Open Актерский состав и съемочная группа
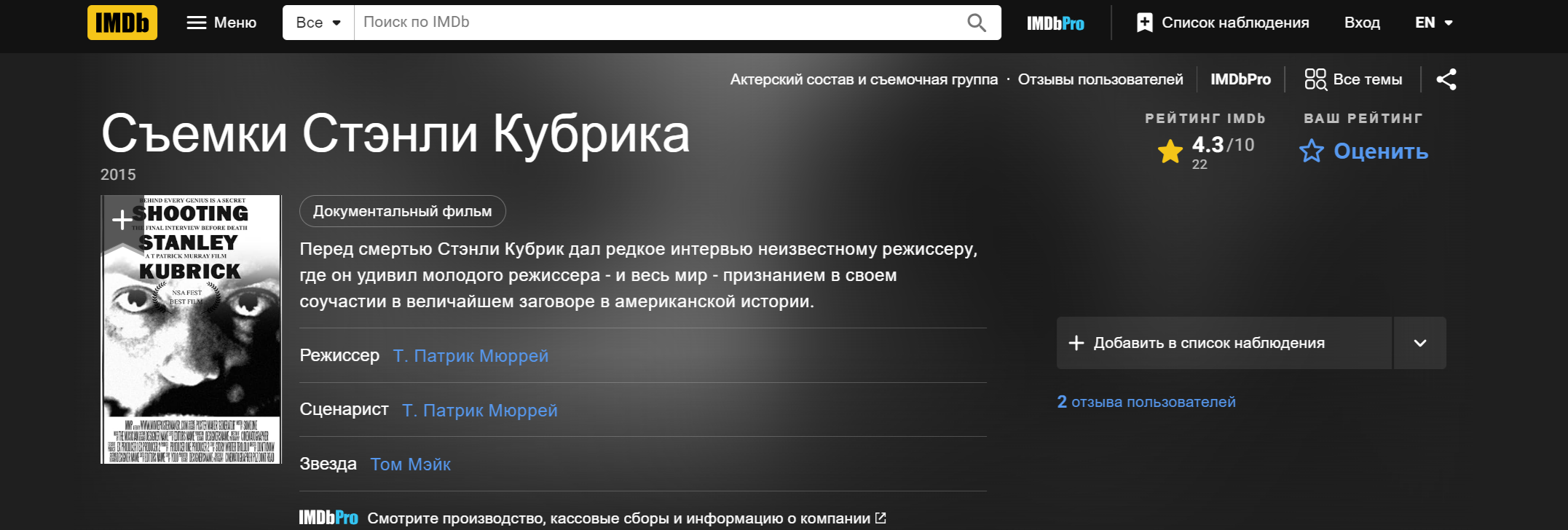 (x=864, y=79)
